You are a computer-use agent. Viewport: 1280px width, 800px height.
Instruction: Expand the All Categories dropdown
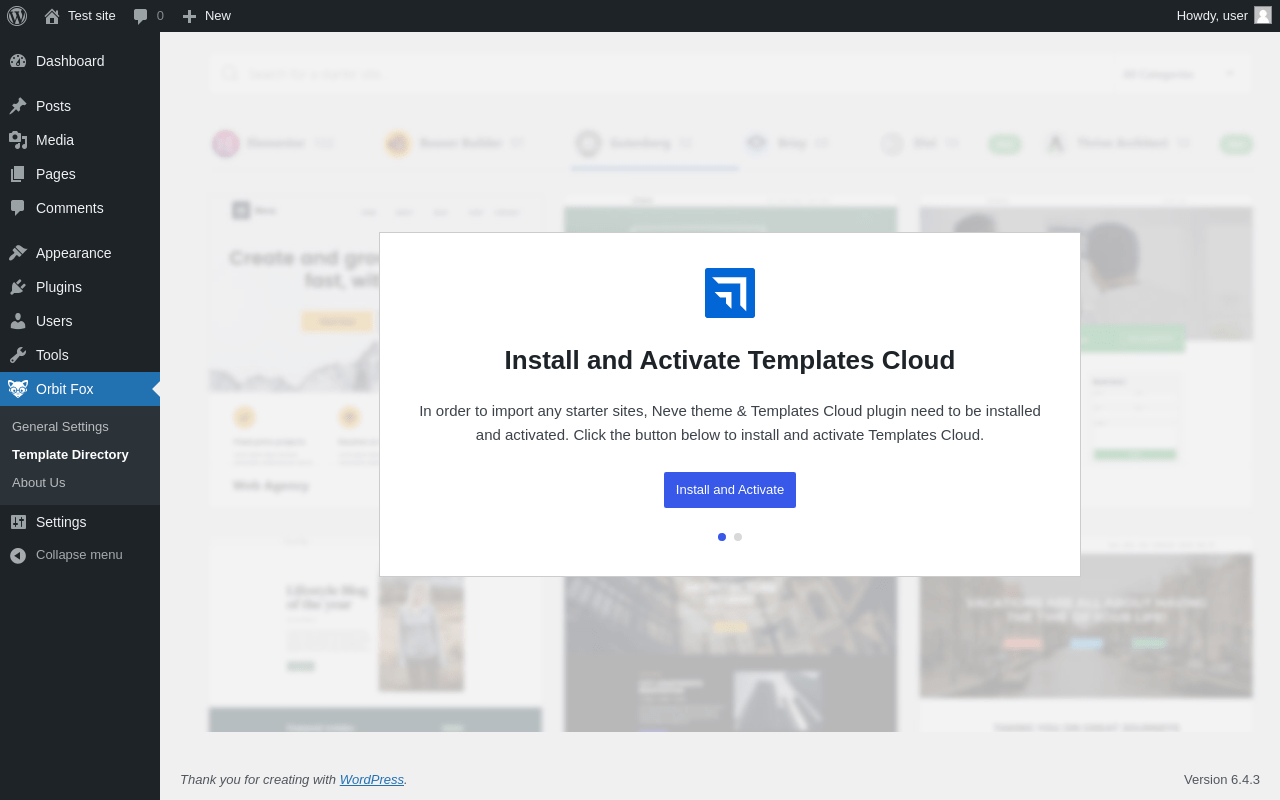tap(1178, 74)
